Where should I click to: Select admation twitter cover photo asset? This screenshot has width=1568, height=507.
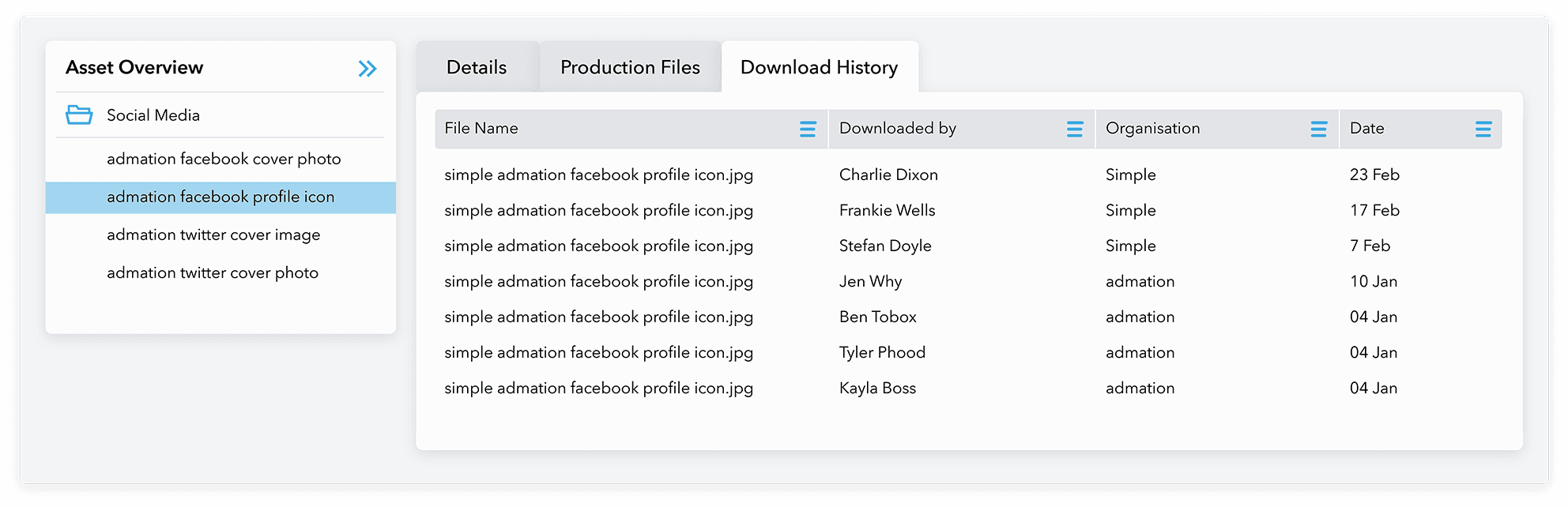[213, 273]
